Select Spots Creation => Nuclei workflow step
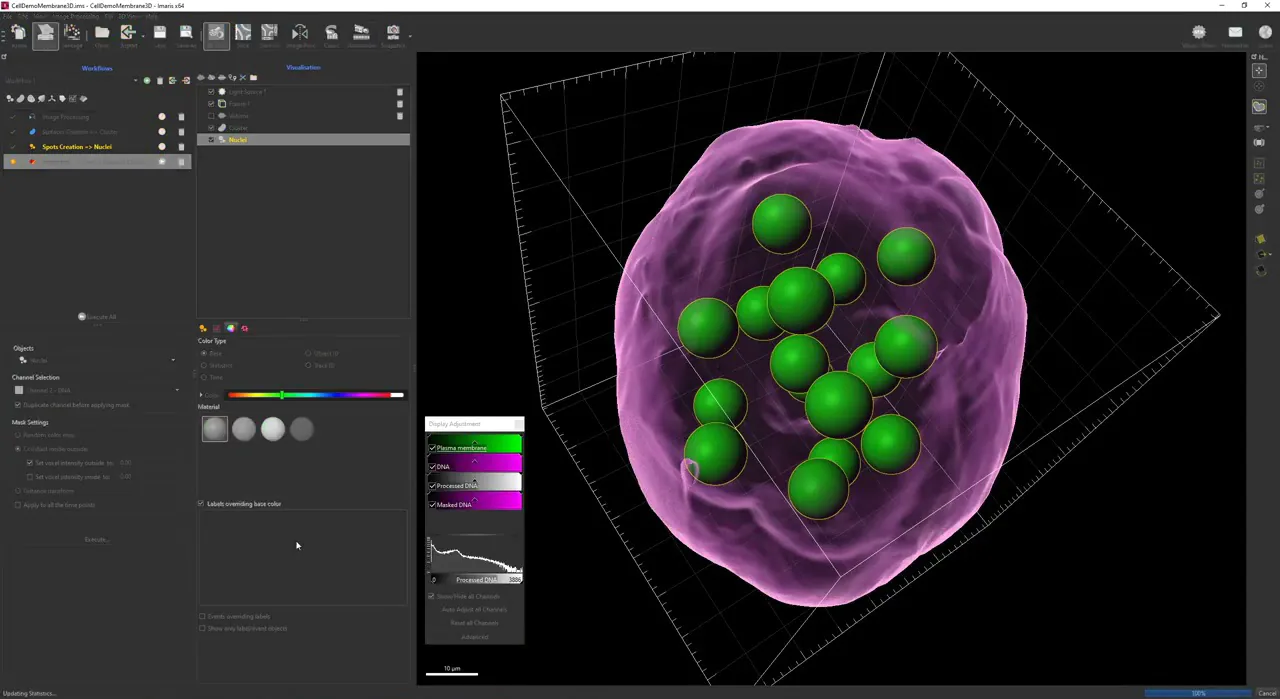This screenshot has width=1280, height=699. 77,147
